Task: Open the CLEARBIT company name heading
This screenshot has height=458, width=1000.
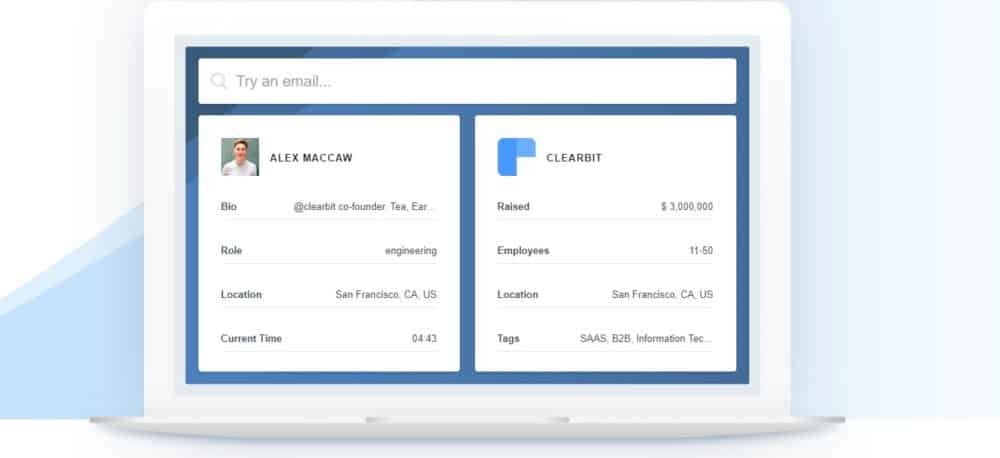Action: point(574,158)
